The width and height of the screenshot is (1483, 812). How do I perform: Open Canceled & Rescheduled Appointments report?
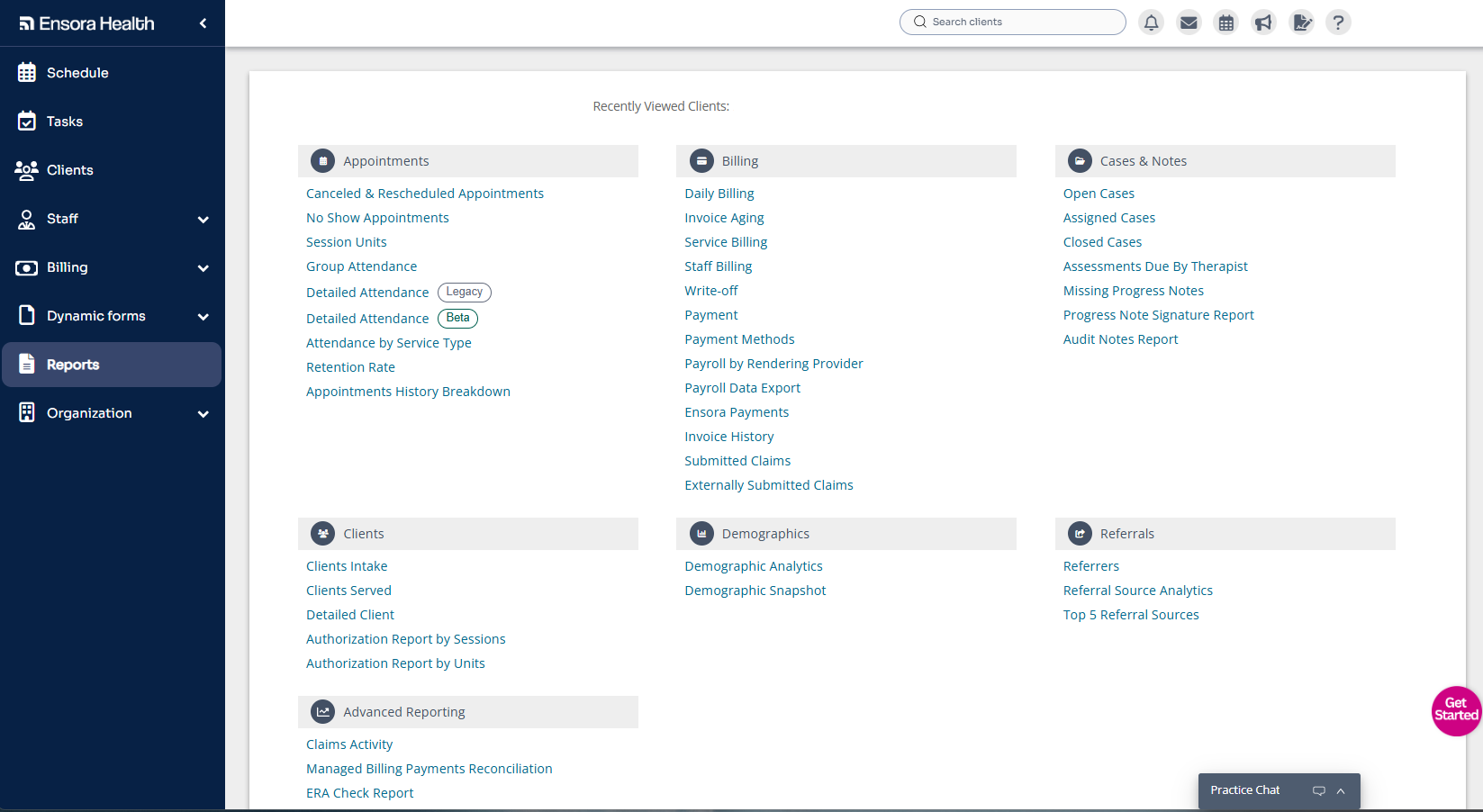pyautogui.click(x=425, y=194)
